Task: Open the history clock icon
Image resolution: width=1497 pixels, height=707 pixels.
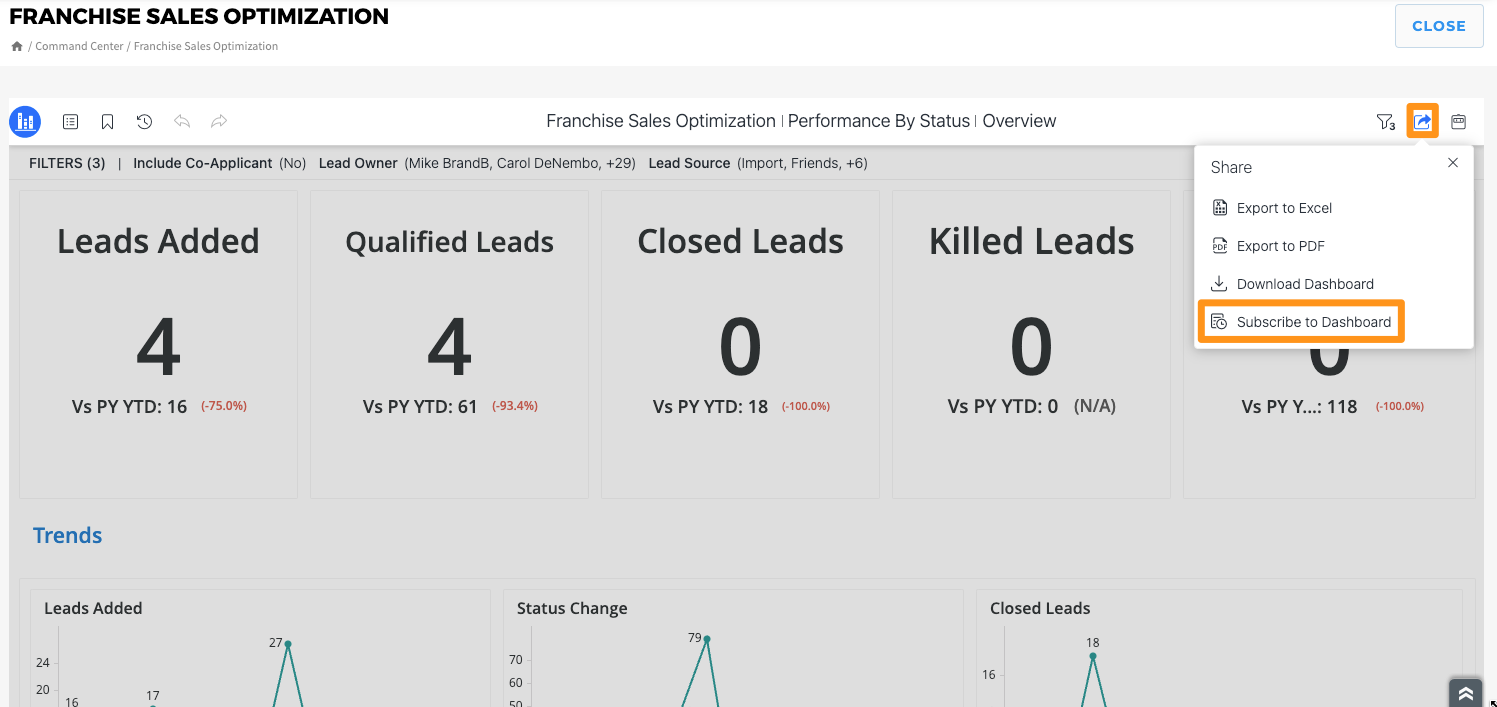Action: (144, 122)
